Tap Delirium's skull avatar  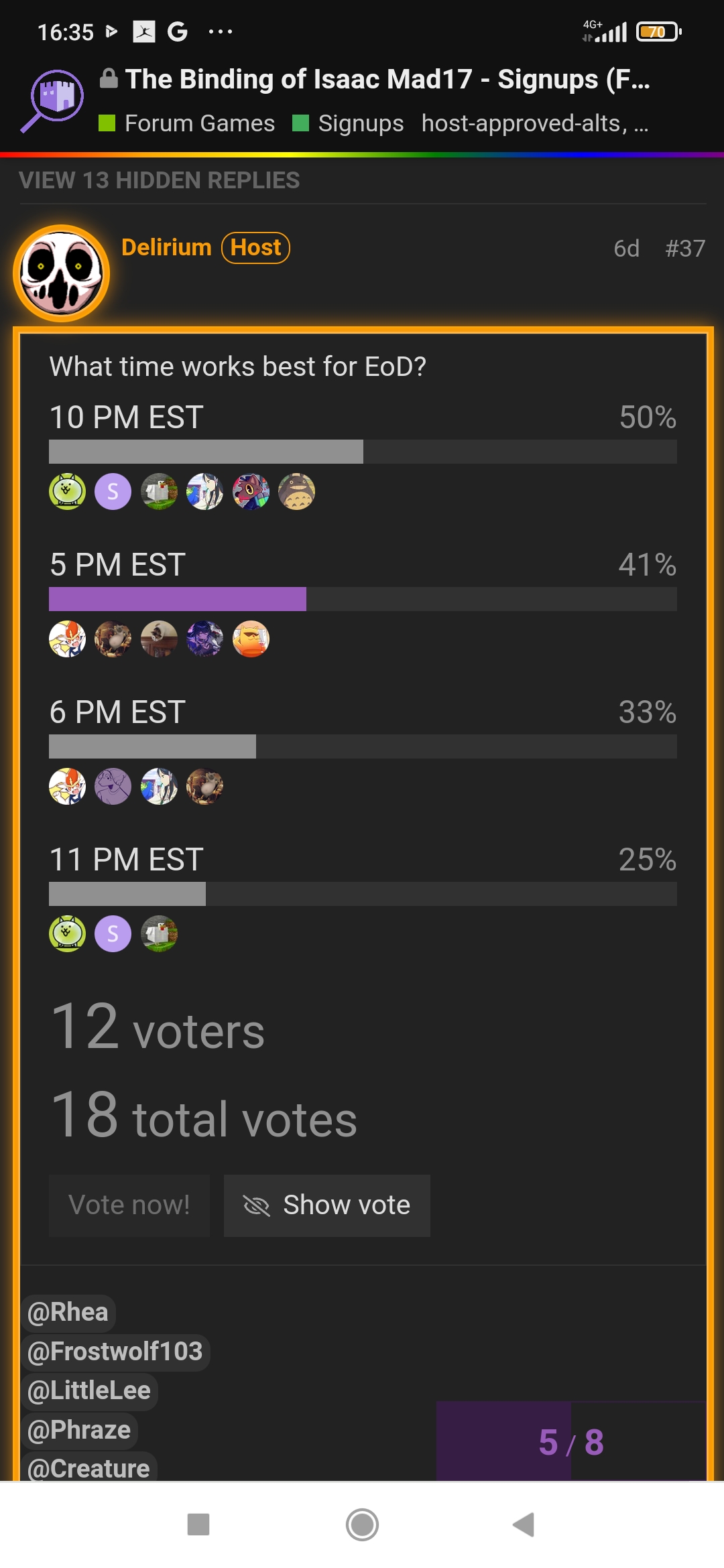pyautogui.click(x=62, y=273)
